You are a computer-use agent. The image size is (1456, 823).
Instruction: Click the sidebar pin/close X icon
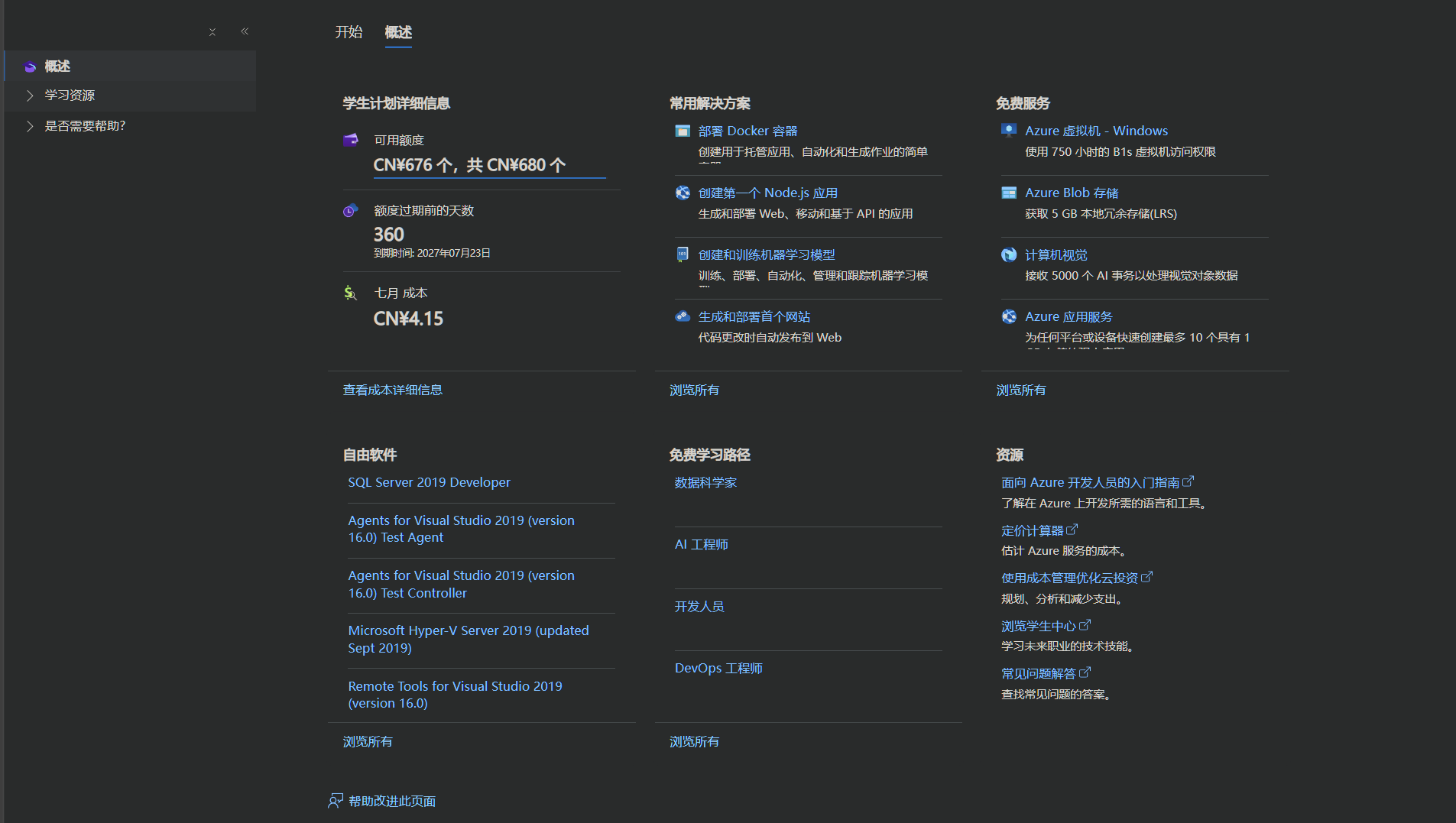tap(212, 32)
